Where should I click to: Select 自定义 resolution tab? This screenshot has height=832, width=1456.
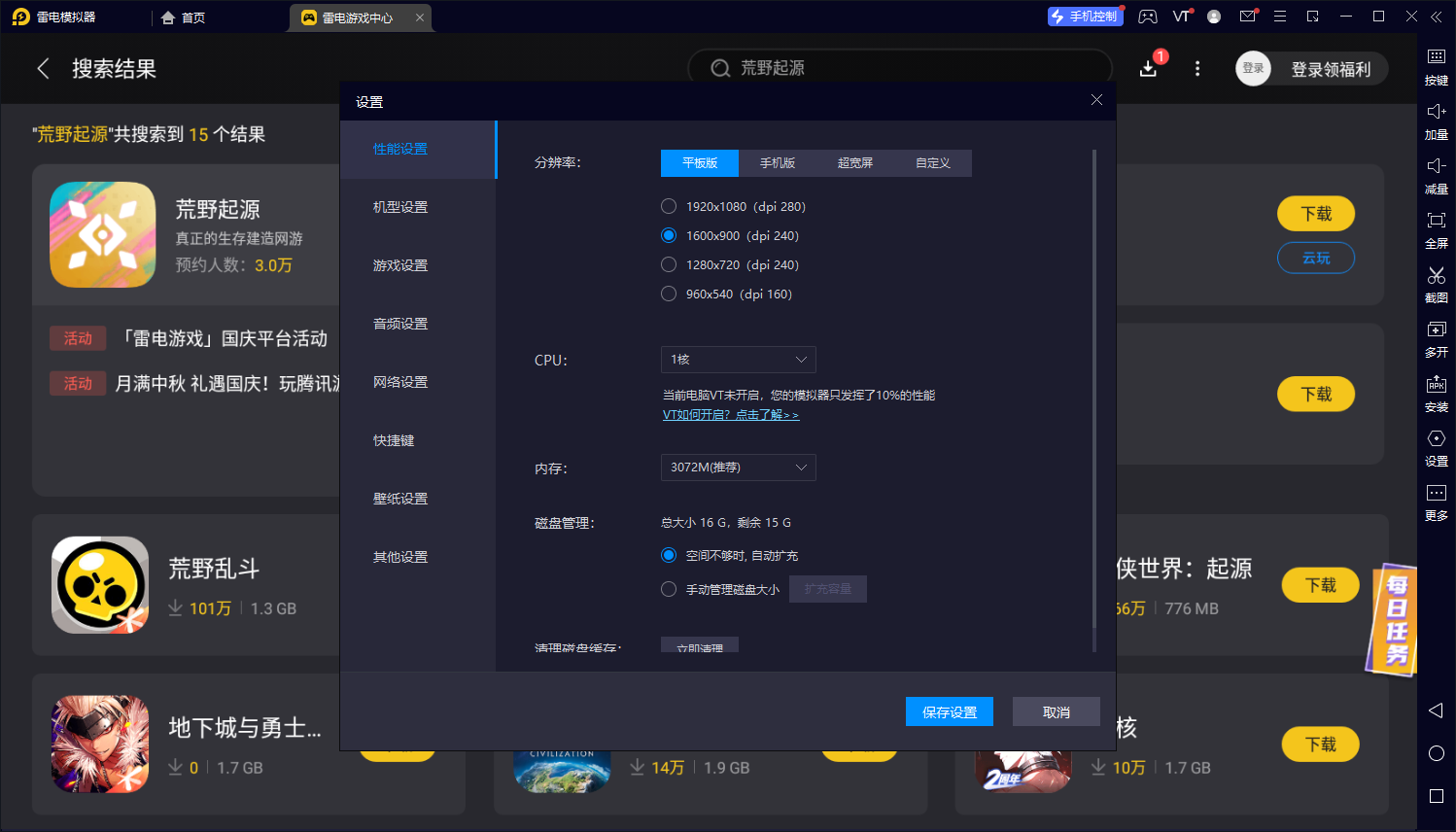point(933,163)
